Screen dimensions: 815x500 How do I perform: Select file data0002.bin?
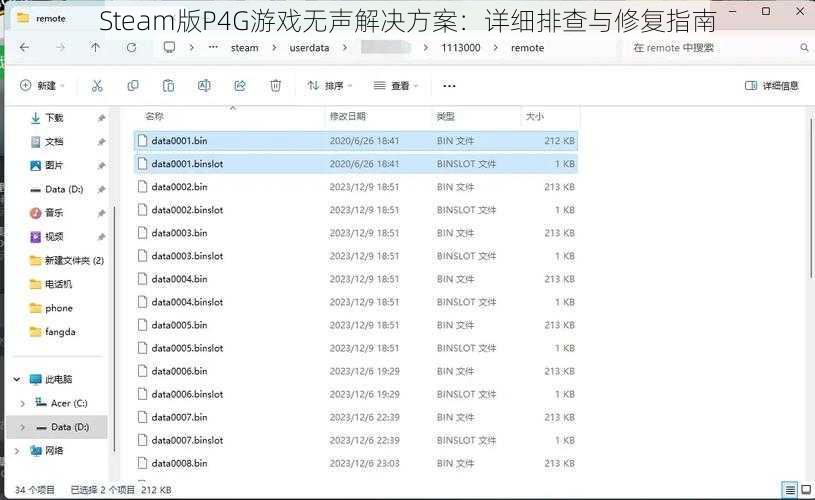[356, 187]
